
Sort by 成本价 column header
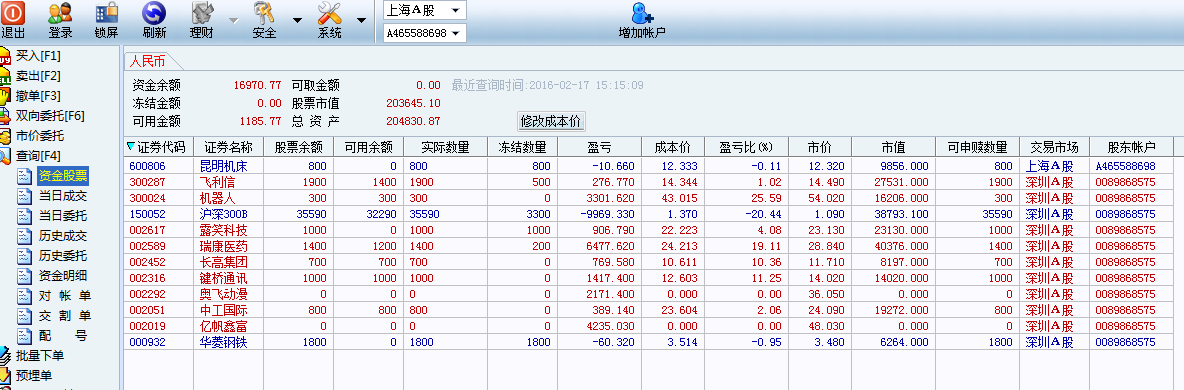point(672,147)
